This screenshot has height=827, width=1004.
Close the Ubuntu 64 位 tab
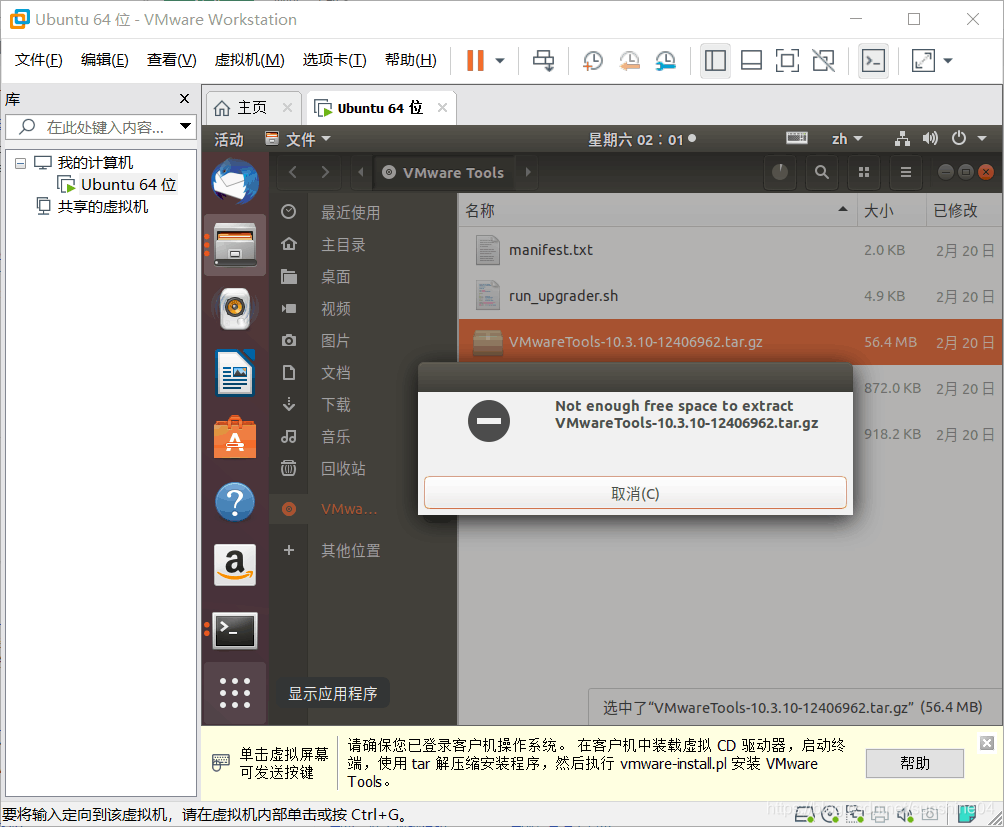[442, 108]
